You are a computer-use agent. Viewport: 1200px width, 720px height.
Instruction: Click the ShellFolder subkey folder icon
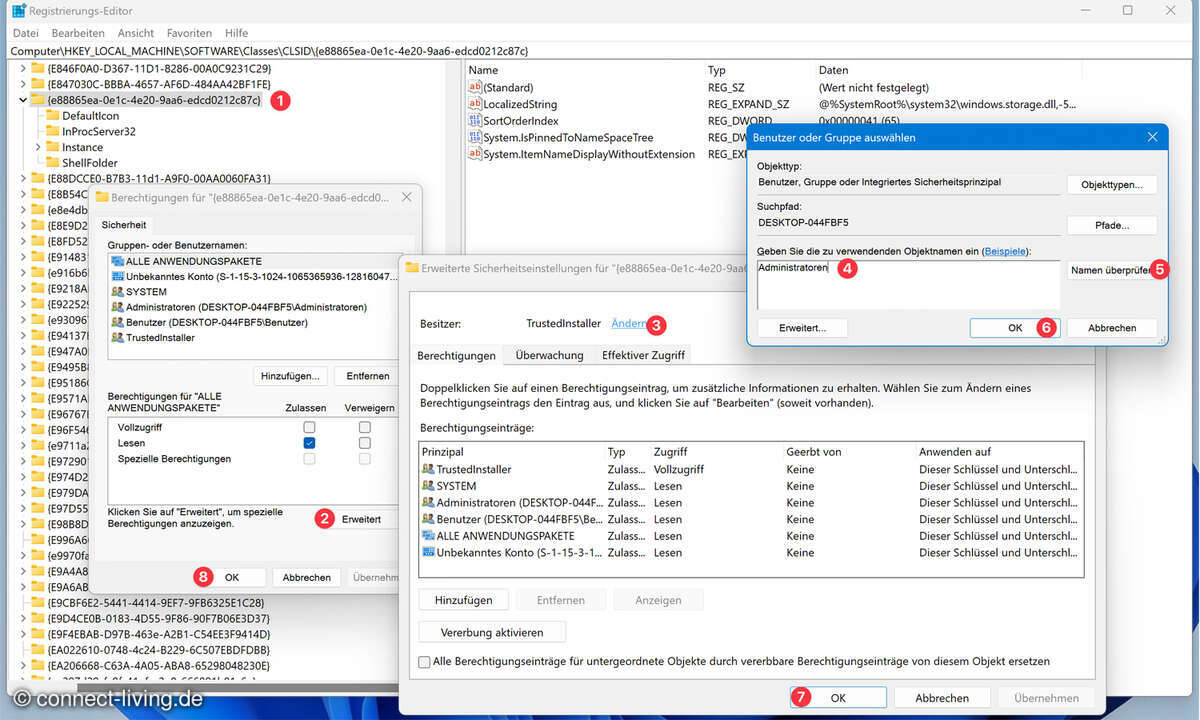pos(53,162)
